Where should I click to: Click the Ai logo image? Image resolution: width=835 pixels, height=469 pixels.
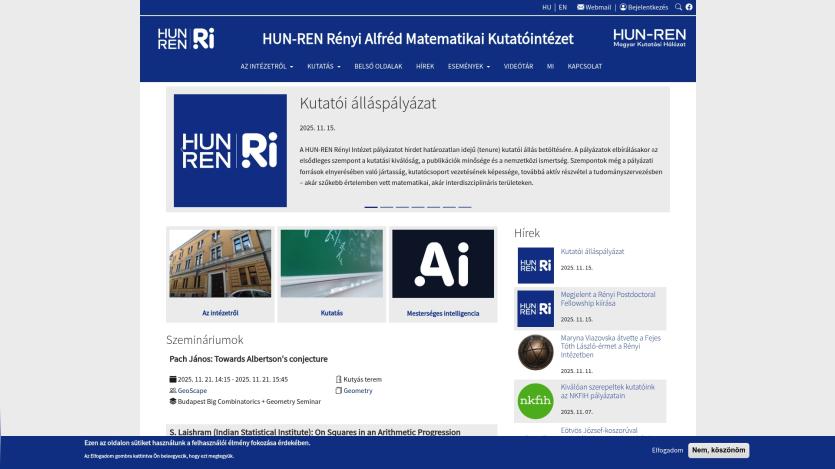pos(443,264)
